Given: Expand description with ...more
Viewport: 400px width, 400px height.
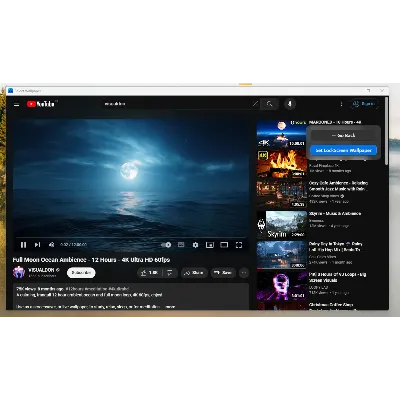Looking at the screenshot, I should (x=170, y=307).
